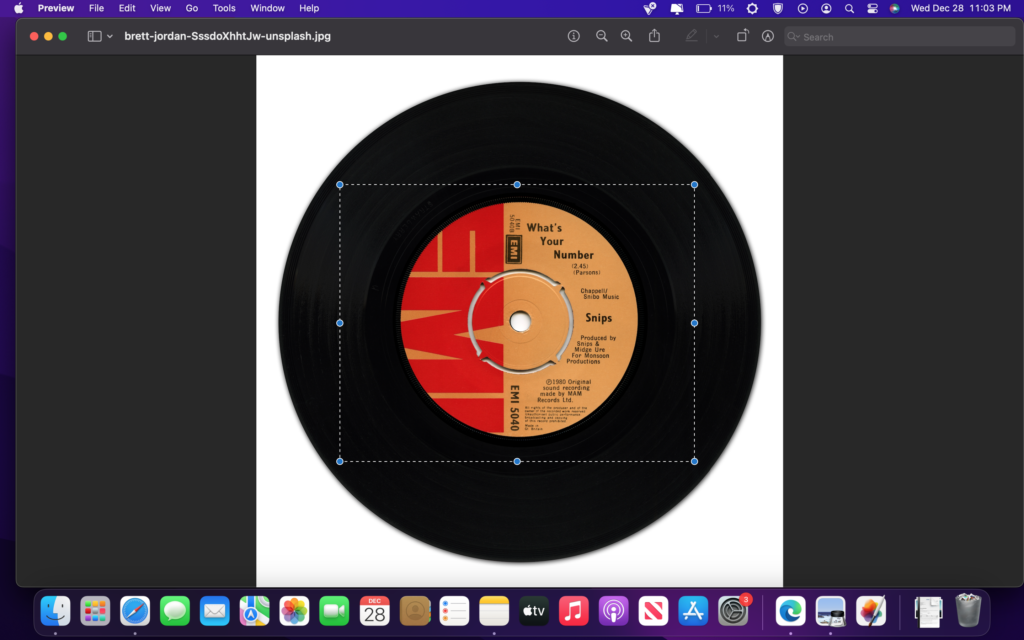Screen dimensions: 1024x640
Task: Open Mail from the Dock
Action: (215, 611)
